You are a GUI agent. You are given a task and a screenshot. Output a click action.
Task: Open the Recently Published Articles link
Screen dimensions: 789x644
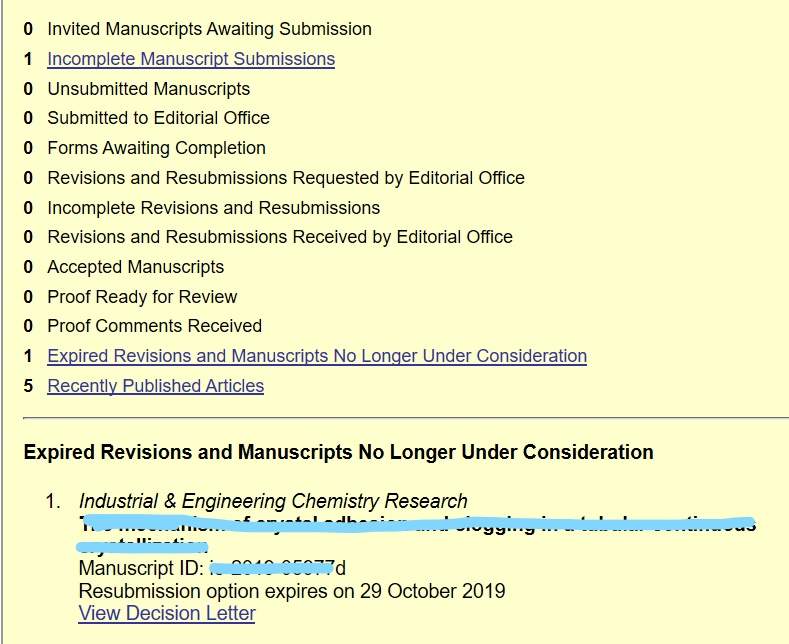[x=155, y=386]
